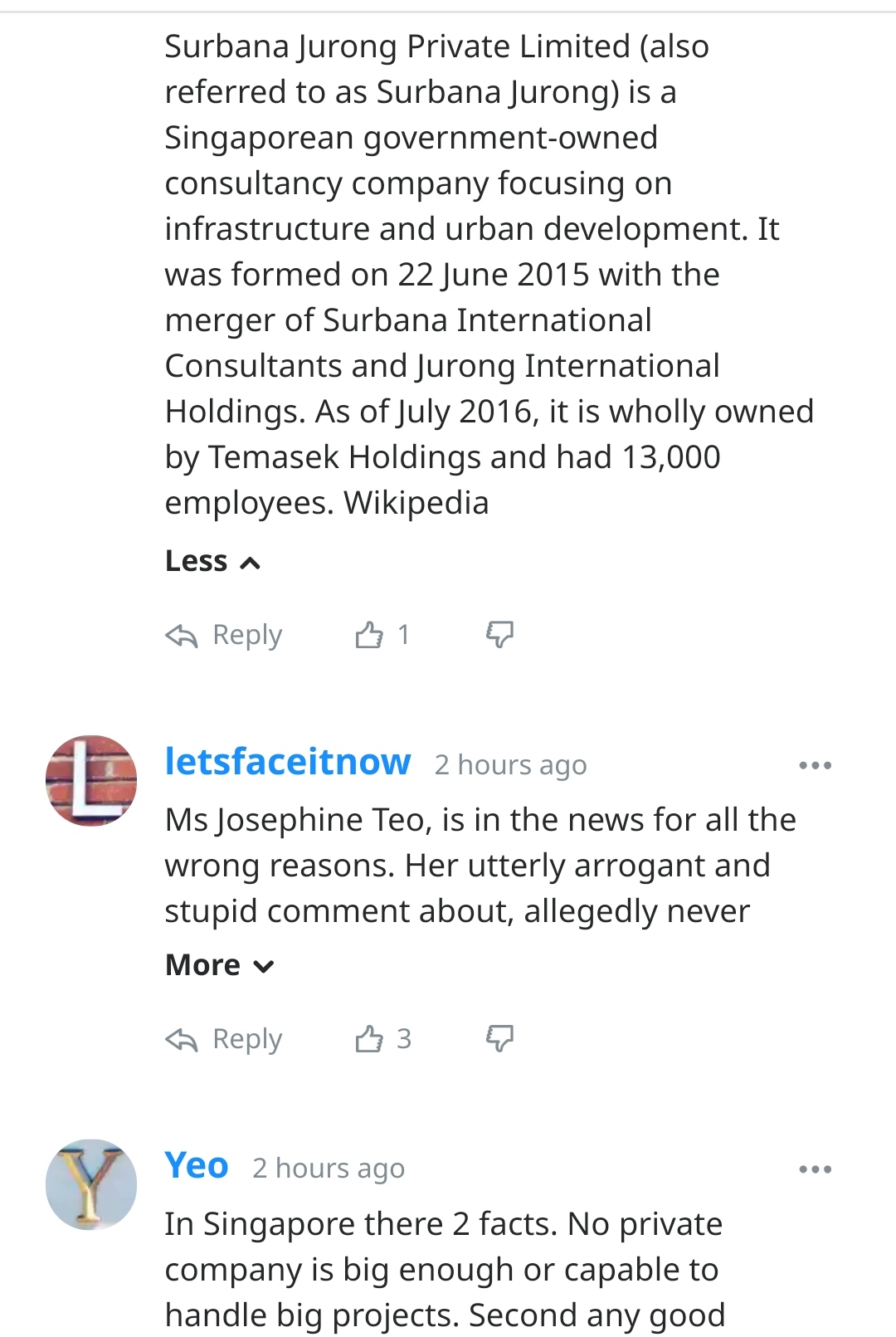The image size is (896, 1337).
Task: Like the Surbana Jurong comment
Action: pyautogui.click(x=369, y=635)
